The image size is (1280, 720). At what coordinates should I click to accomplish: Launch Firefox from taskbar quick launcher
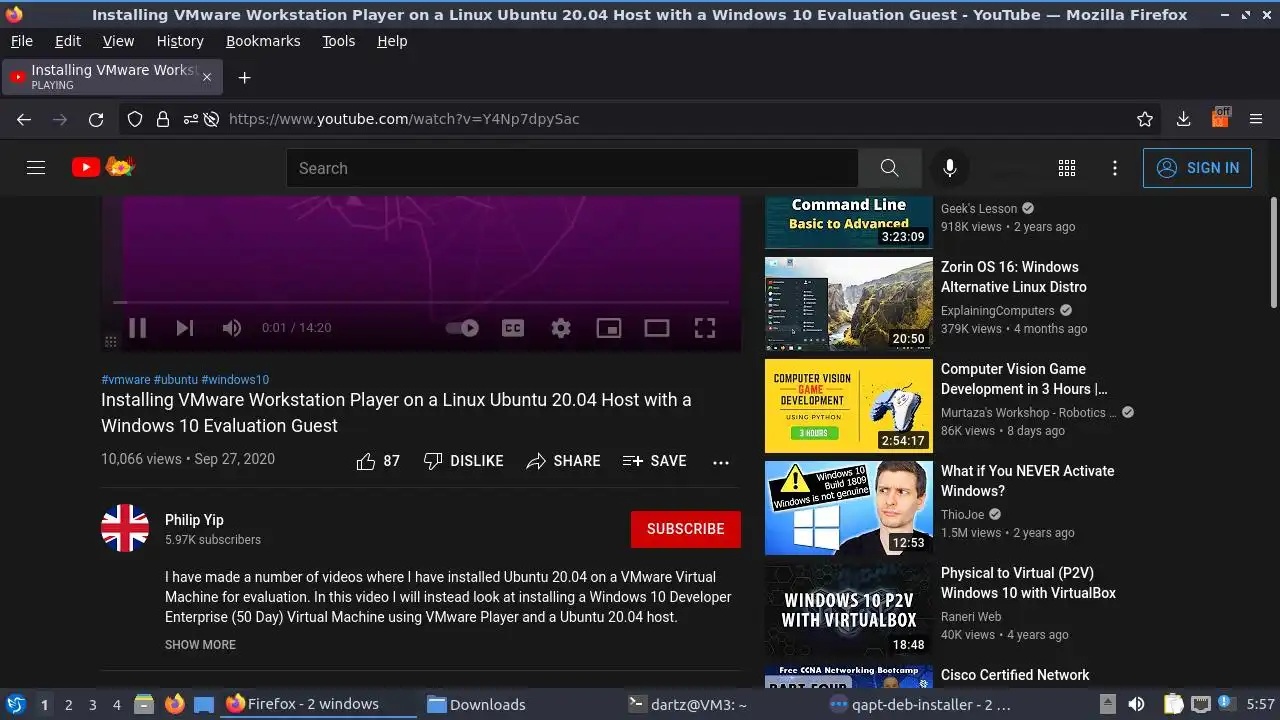pyautogui.click(x=174, y=704)
